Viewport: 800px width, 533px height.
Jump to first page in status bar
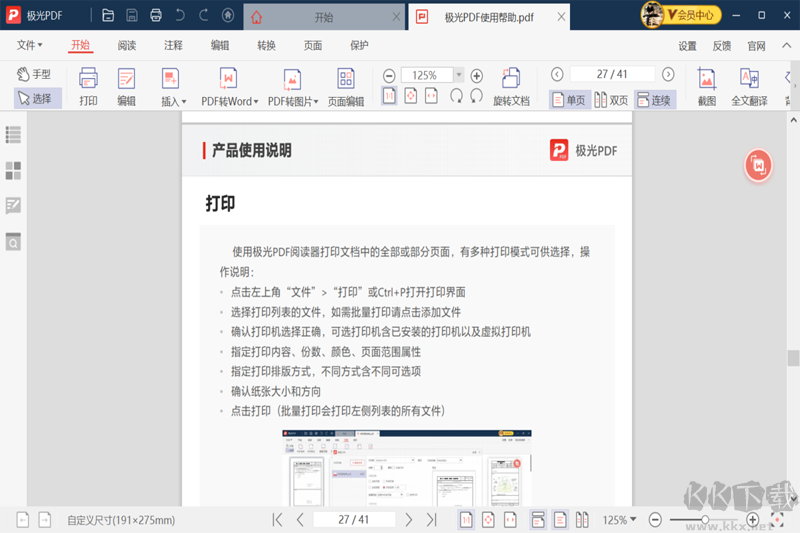(277, 520)
